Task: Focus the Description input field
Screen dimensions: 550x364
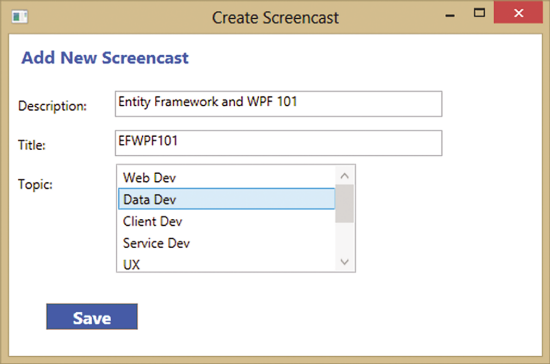Action: coord(279,104)
